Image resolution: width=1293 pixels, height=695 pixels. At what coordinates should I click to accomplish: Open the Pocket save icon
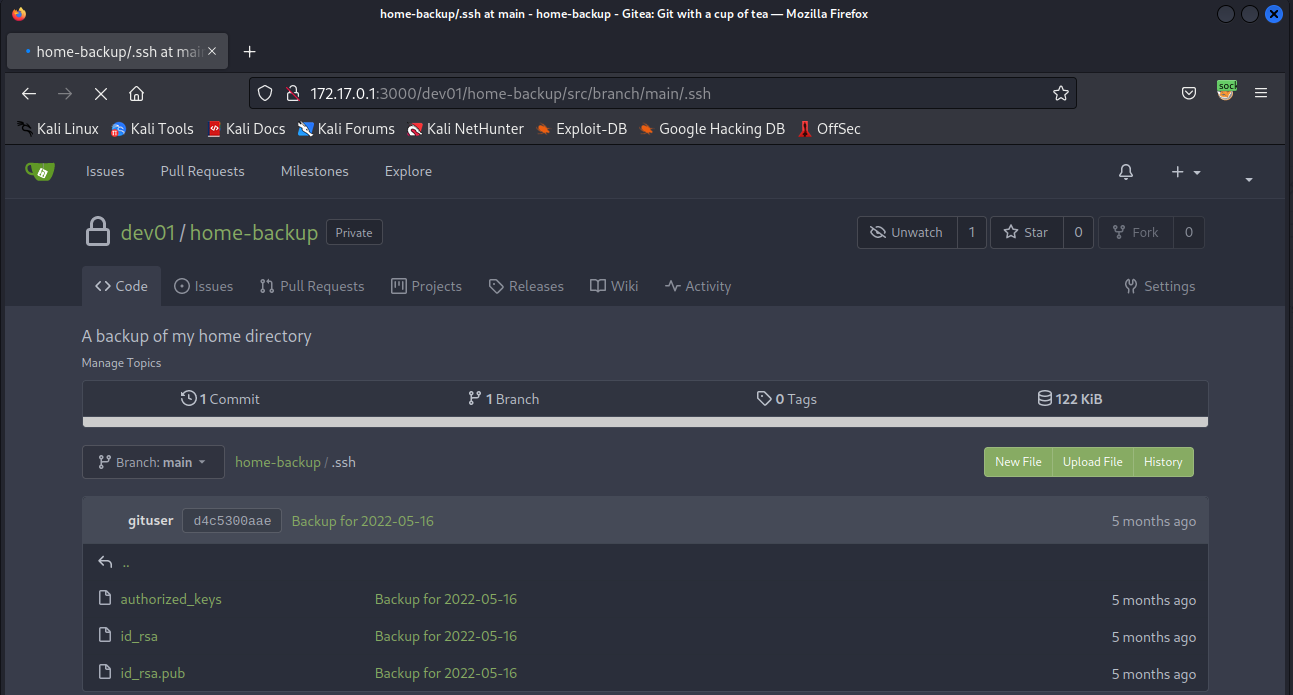pyautogui.click(x=1189, y=93)
